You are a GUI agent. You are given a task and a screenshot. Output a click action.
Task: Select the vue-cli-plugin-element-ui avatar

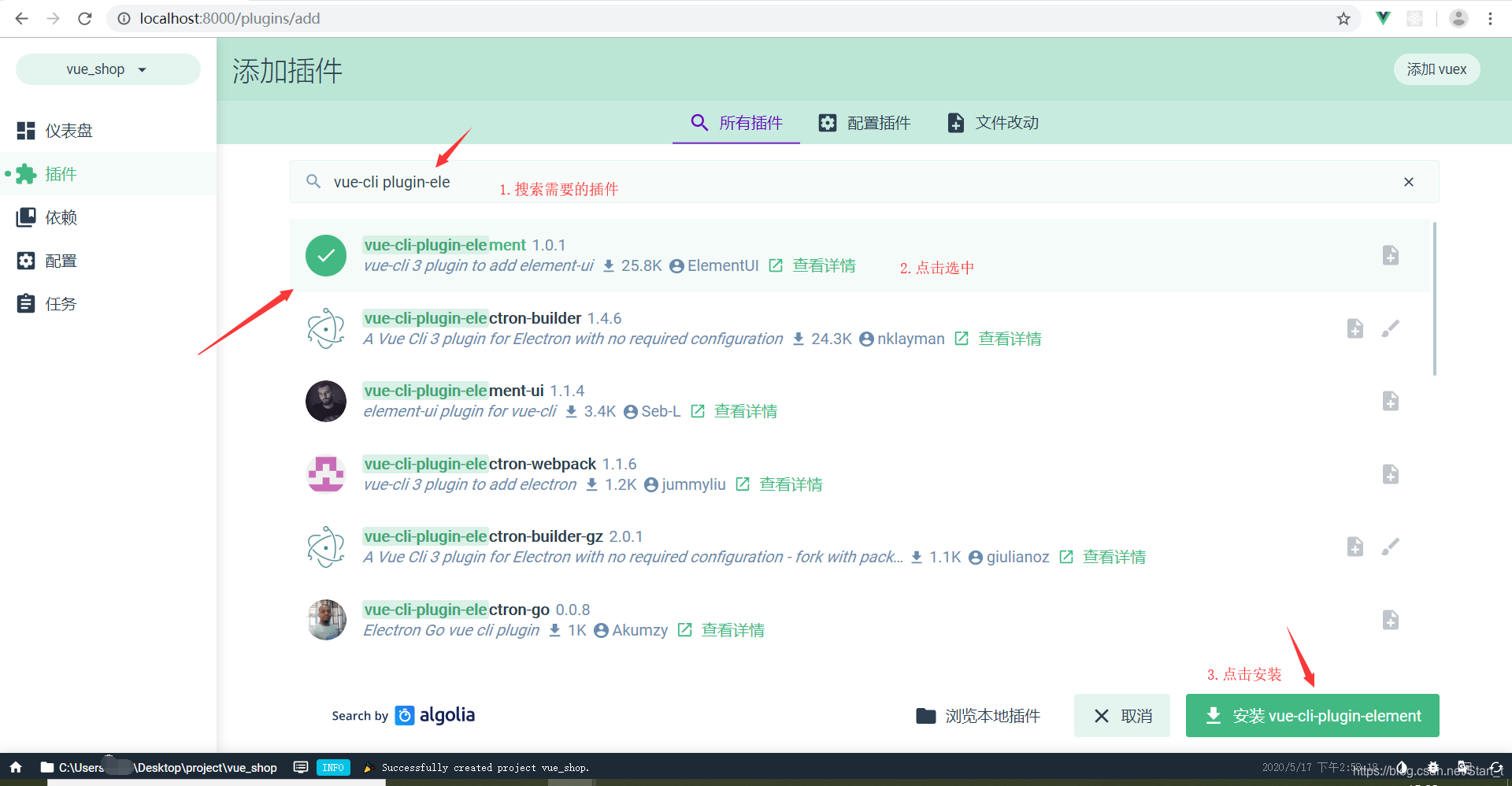(x=326, y=402)
